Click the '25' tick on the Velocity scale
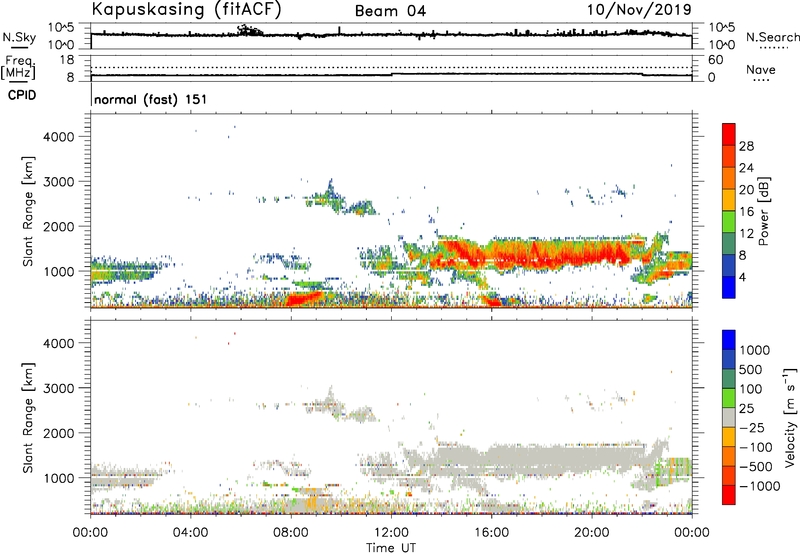Screen dimensions: 800x554 (746, 409)
